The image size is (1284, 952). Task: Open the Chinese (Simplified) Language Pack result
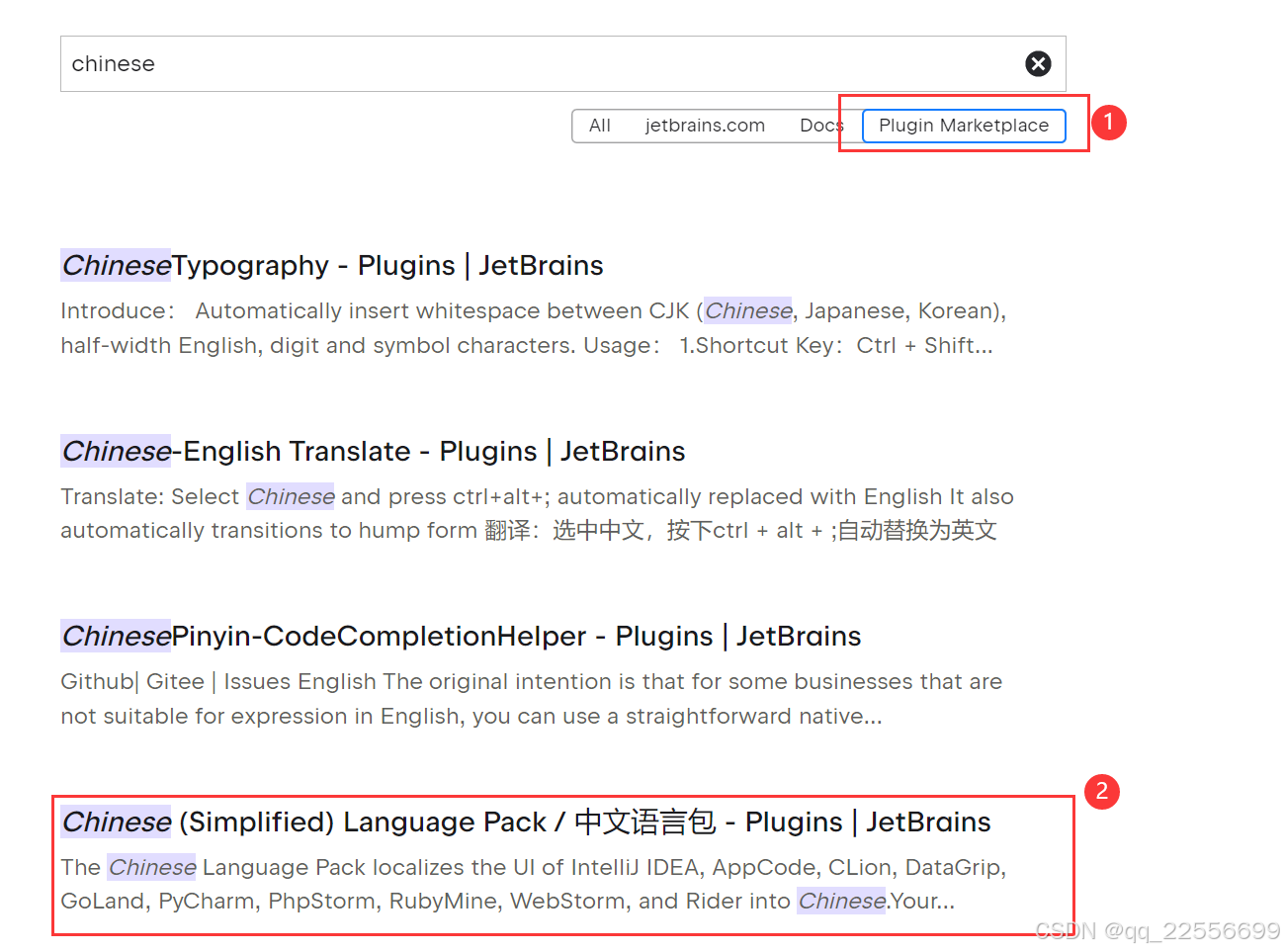pos(526,822)
